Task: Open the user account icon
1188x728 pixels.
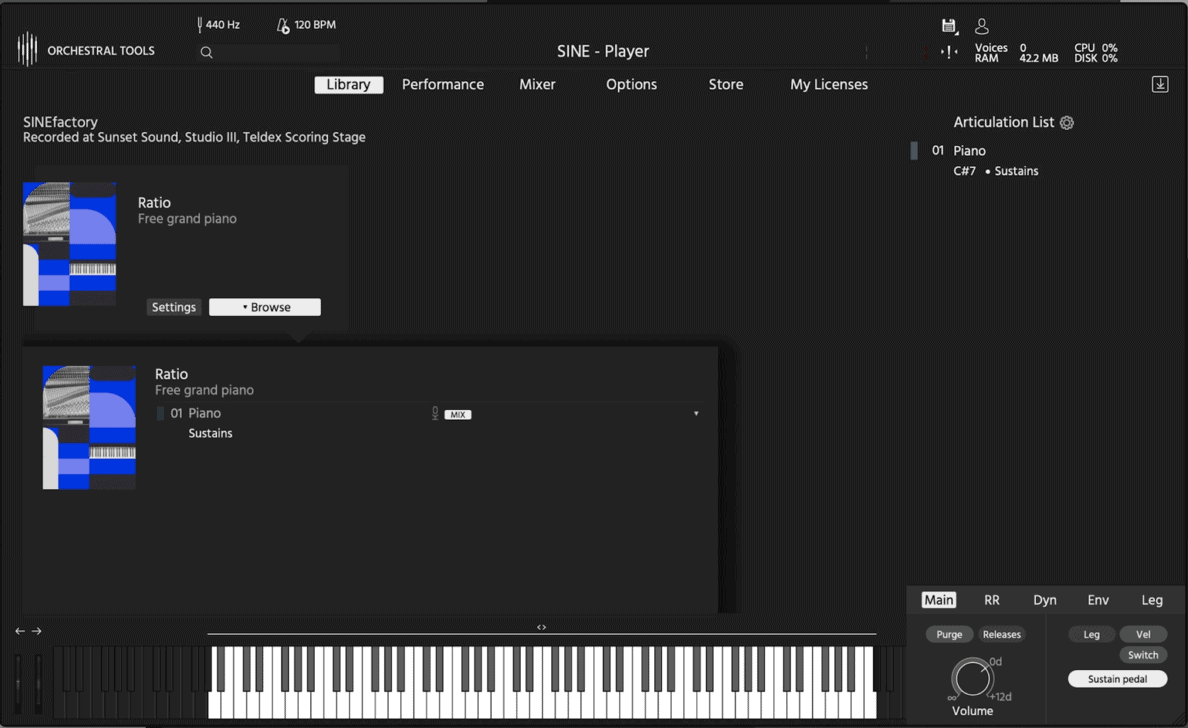Action: [x=982, y=26]
